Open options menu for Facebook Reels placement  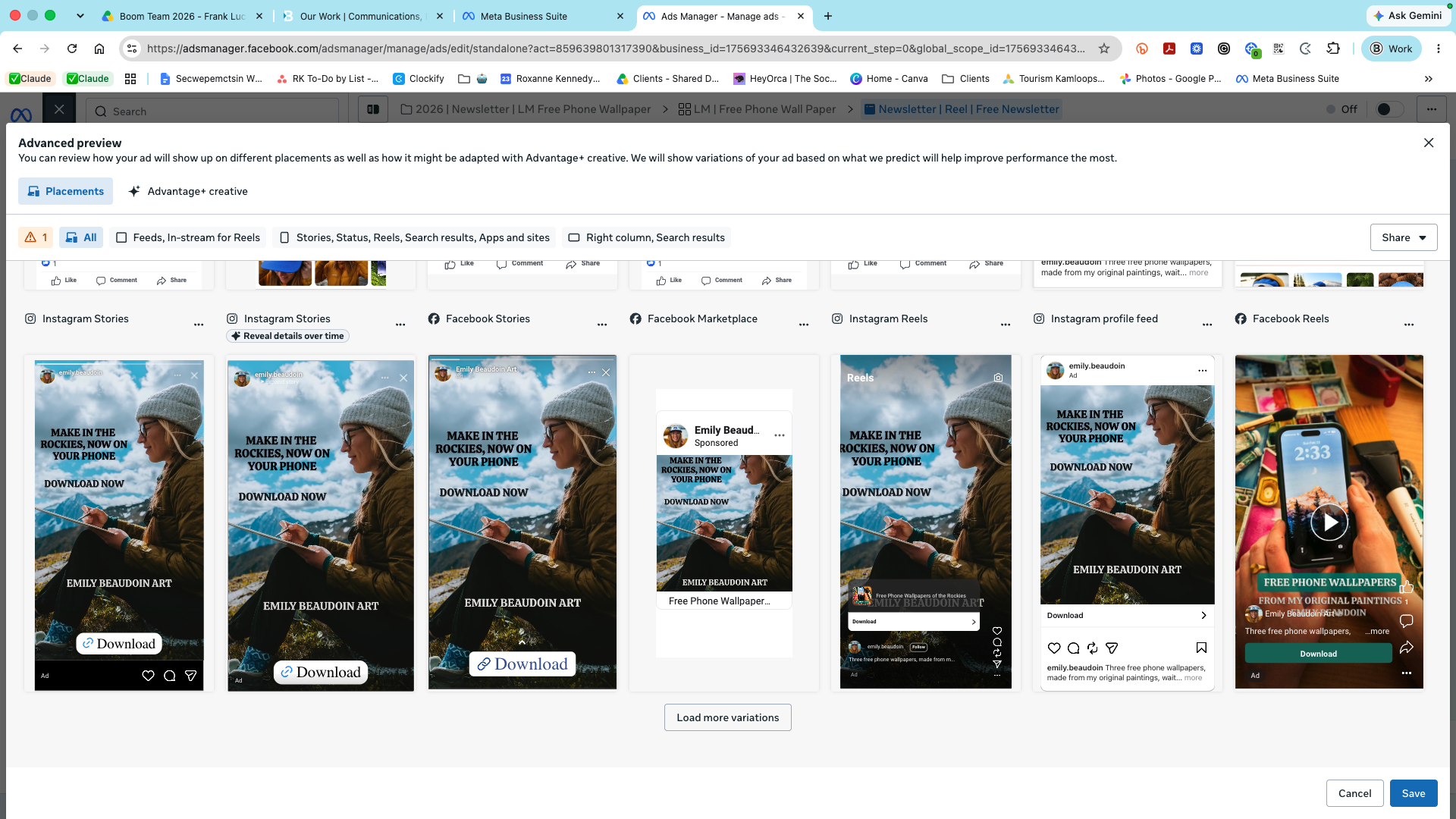[x=1409, y=325]
